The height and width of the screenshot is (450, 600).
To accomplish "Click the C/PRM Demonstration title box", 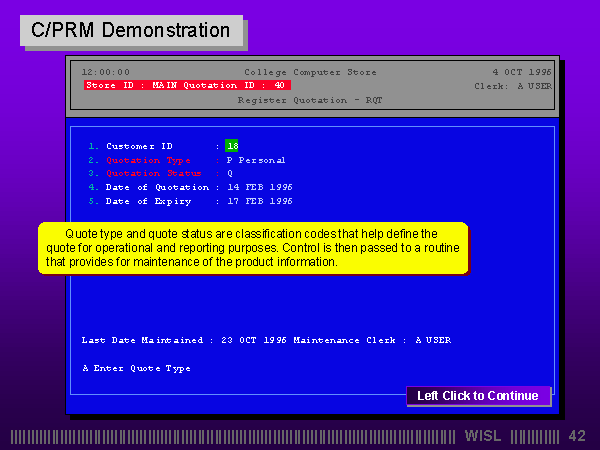I will 131,31.
